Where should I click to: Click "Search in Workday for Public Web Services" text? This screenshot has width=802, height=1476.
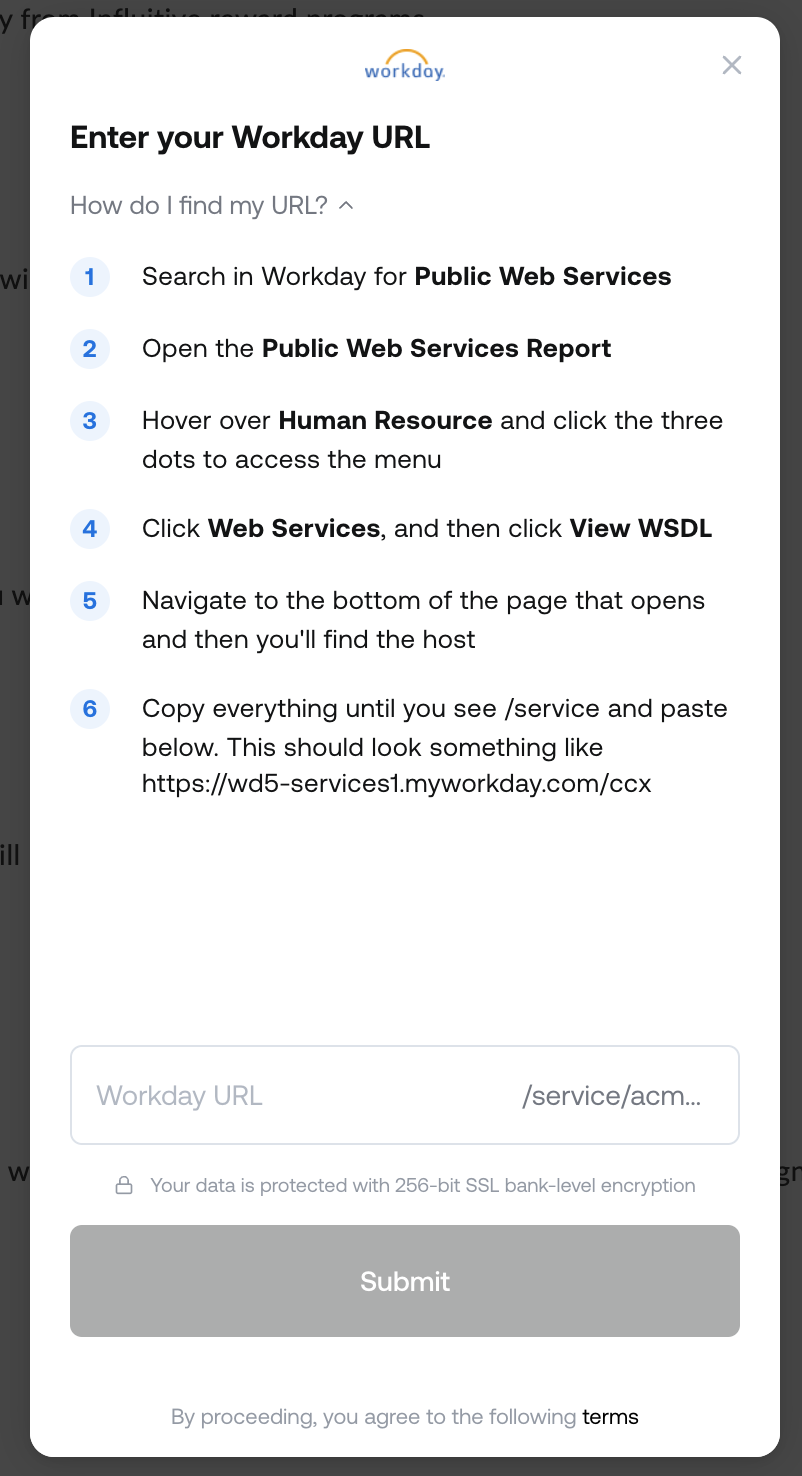pos(407,276)
